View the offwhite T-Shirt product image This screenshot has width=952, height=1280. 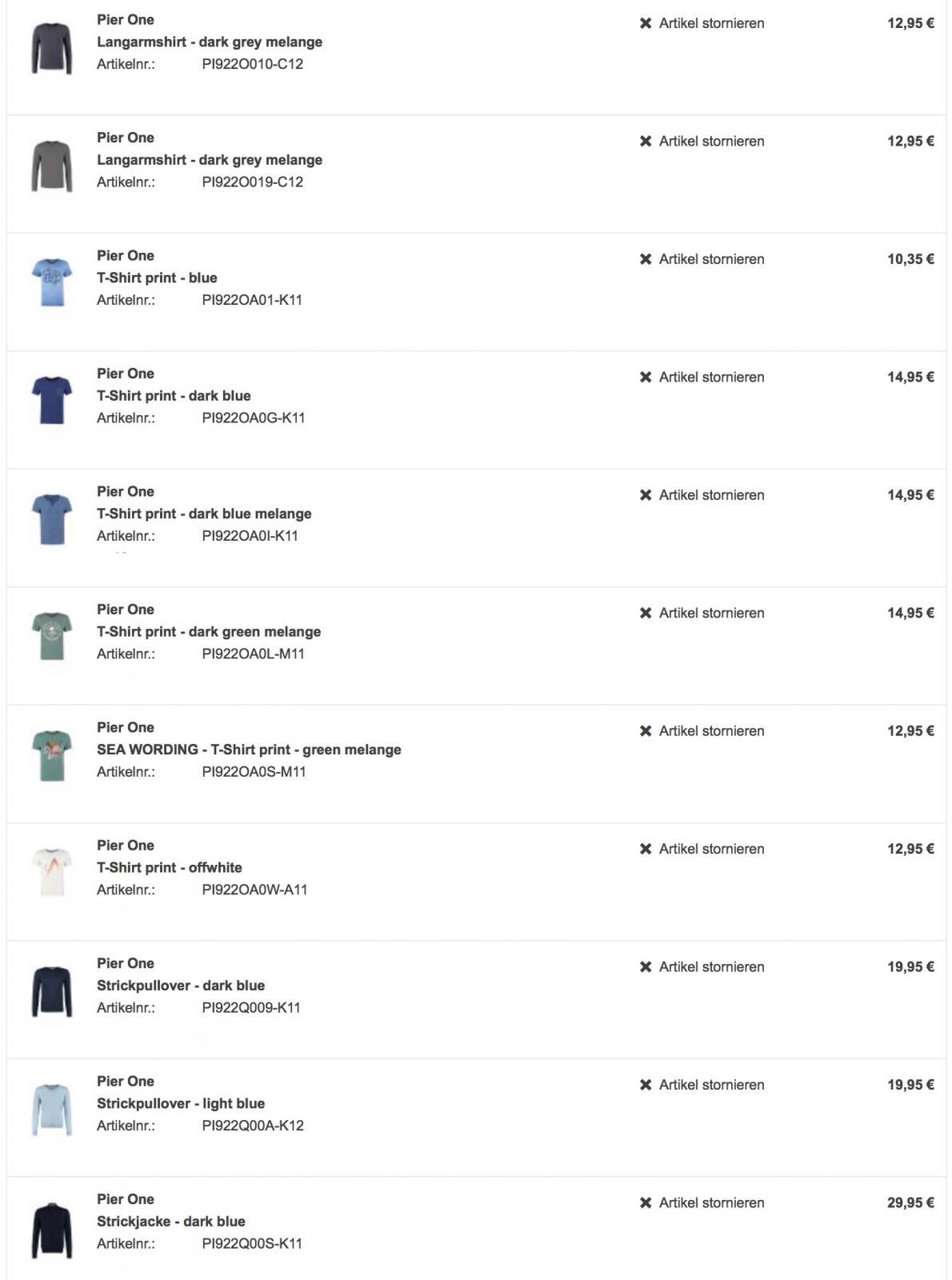click(x=52, y=871)
